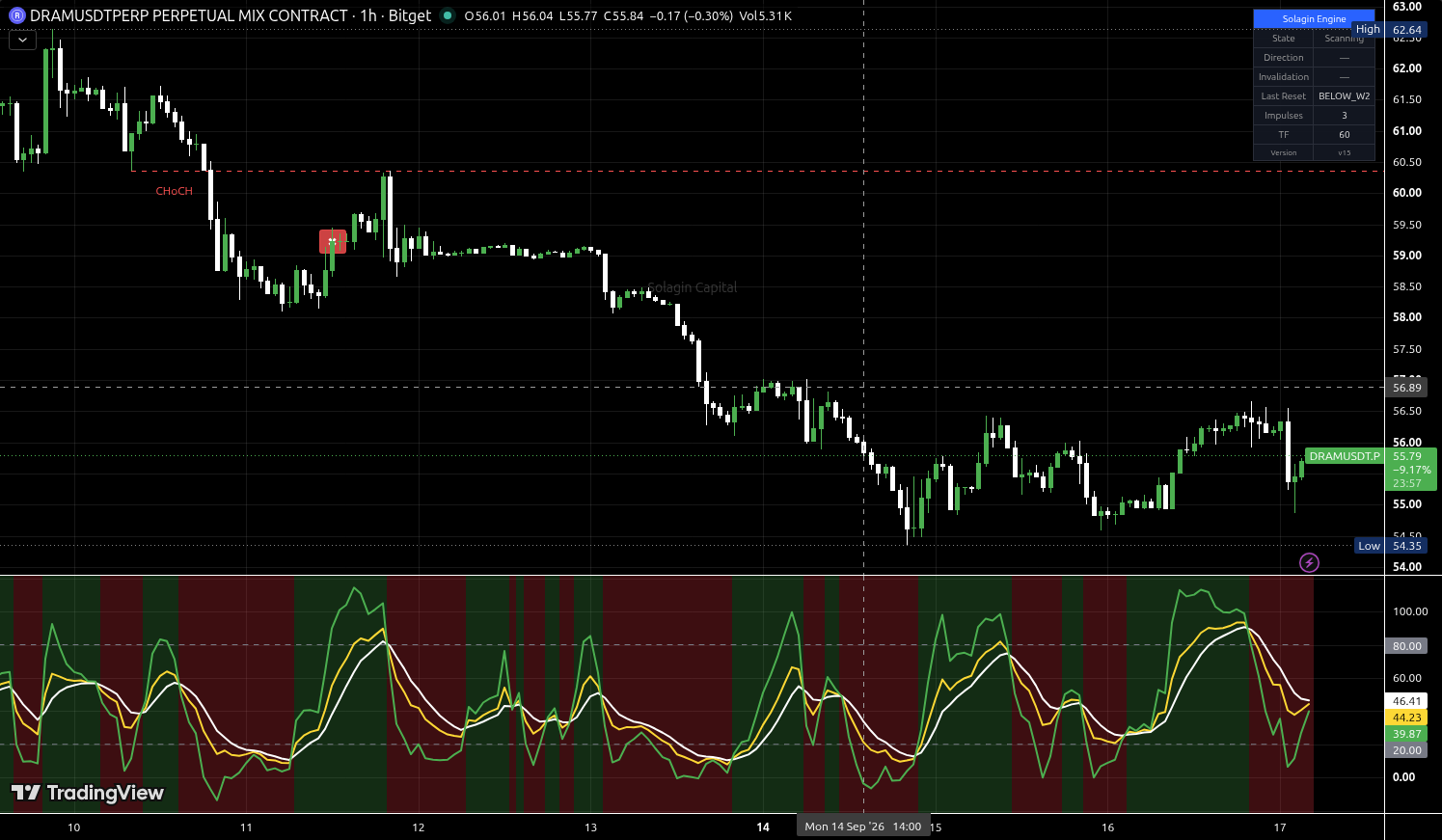Click the State row label
The image size is (1442, 840).
tap(1284, 39)
